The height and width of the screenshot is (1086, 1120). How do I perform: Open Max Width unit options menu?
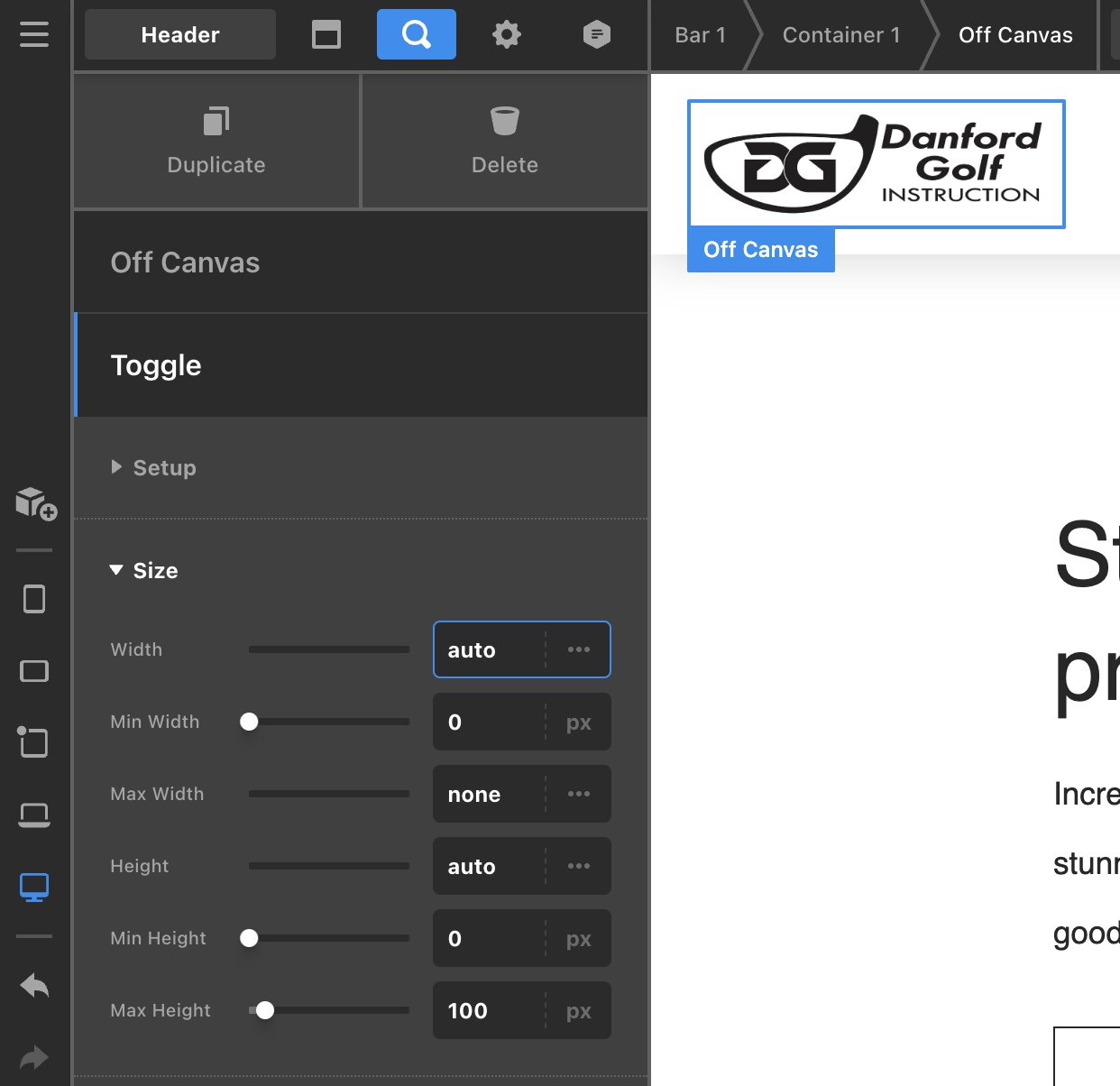click(x=579, y=794)
